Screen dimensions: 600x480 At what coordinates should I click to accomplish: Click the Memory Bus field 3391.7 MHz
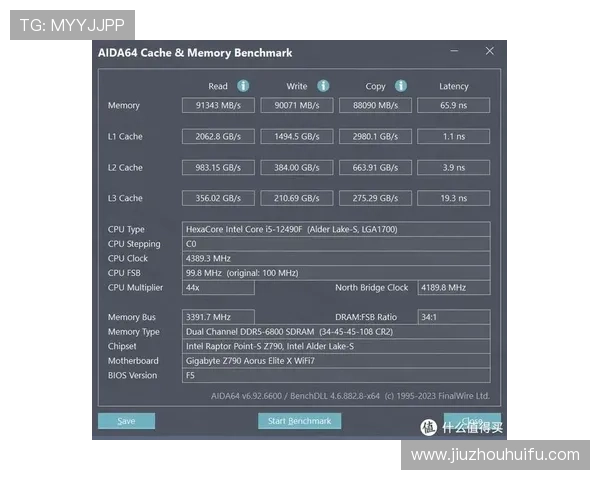point(218,317)
